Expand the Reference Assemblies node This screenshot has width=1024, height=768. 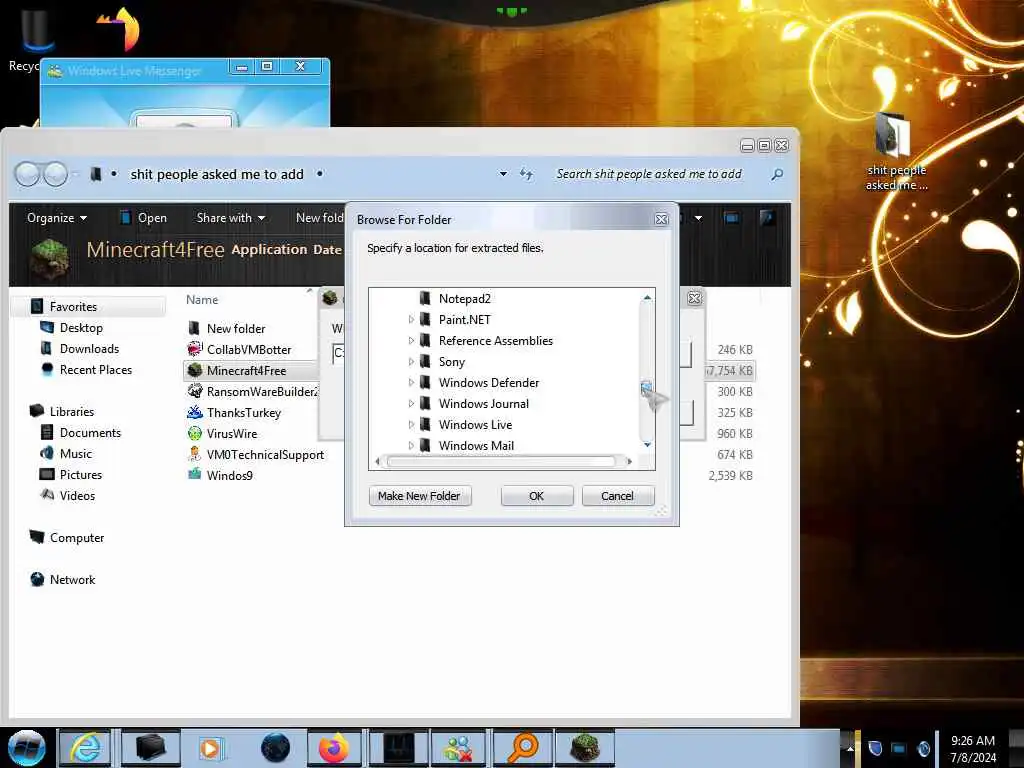tap(411, 340)
